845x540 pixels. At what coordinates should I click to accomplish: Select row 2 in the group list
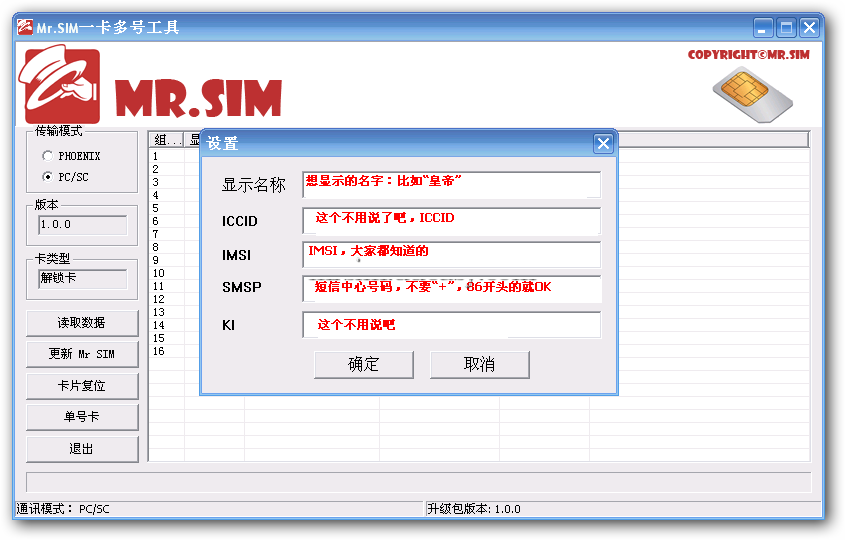(155, 169)
